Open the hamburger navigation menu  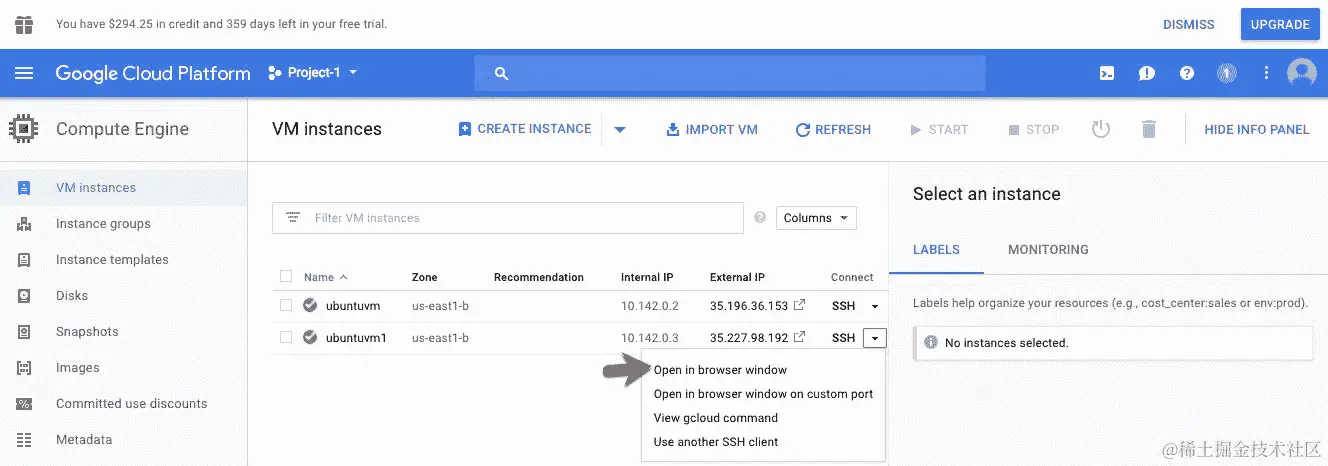point(24,73)
